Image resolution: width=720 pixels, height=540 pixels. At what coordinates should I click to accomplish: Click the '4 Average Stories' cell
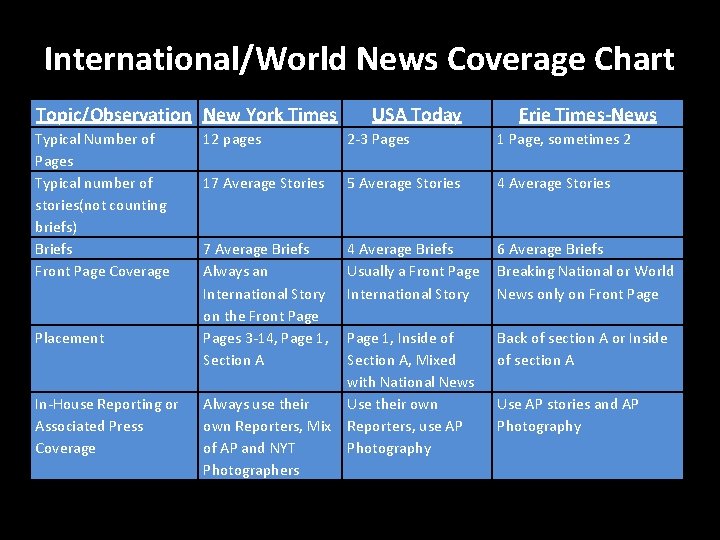588,204
